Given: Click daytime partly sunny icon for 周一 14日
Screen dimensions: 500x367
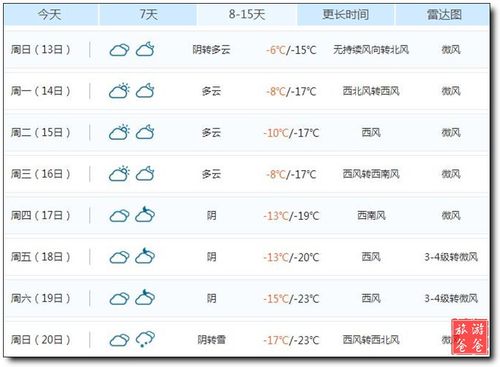Looking at the screenshot, I should (119, 91).
